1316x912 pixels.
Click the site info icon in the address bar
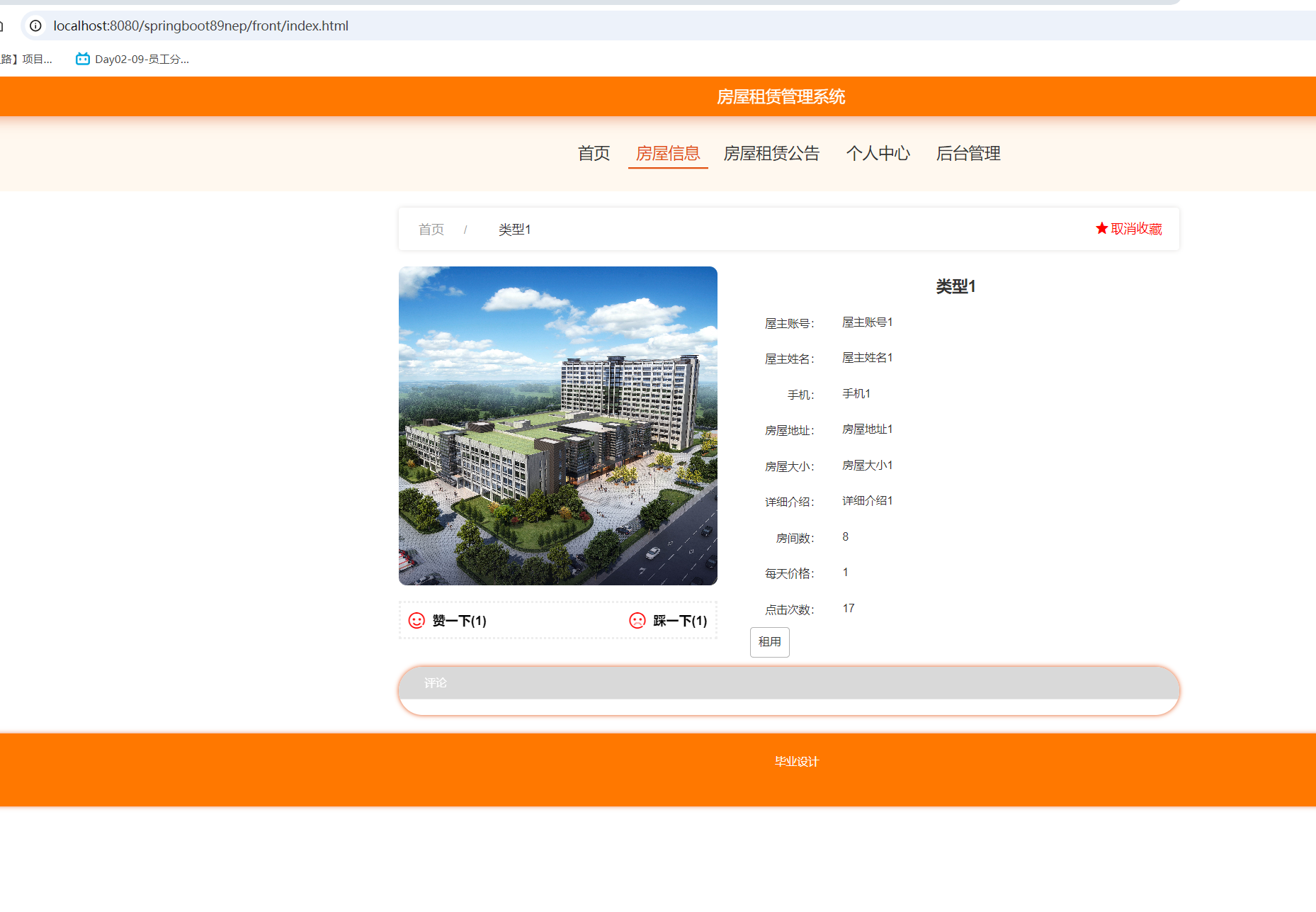tap(35, 26)
